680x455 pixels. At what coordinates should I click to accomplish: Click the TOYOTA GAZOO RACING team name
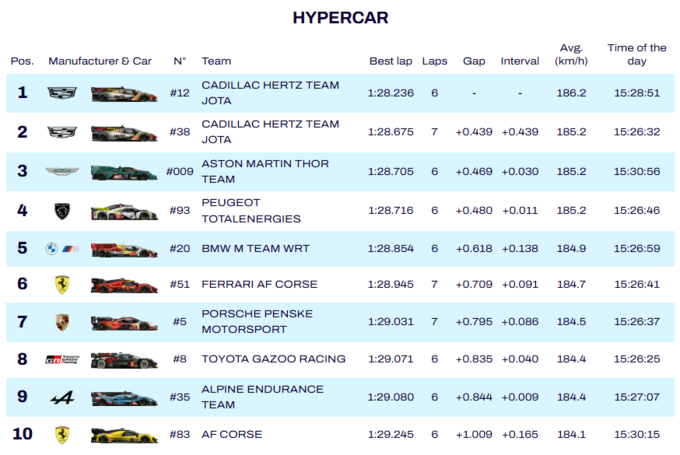[x=273, y=360]
